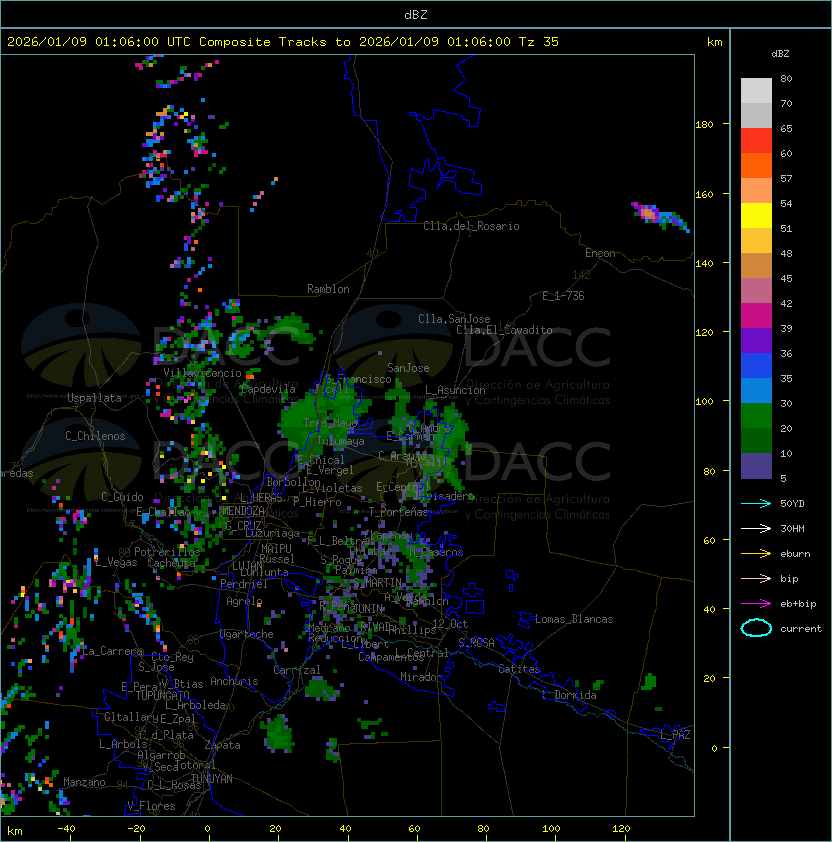Click the 'L_Dormida' map label
This screenshot has width=832, height=842.
pyautogui.click(x=569, y=695)
